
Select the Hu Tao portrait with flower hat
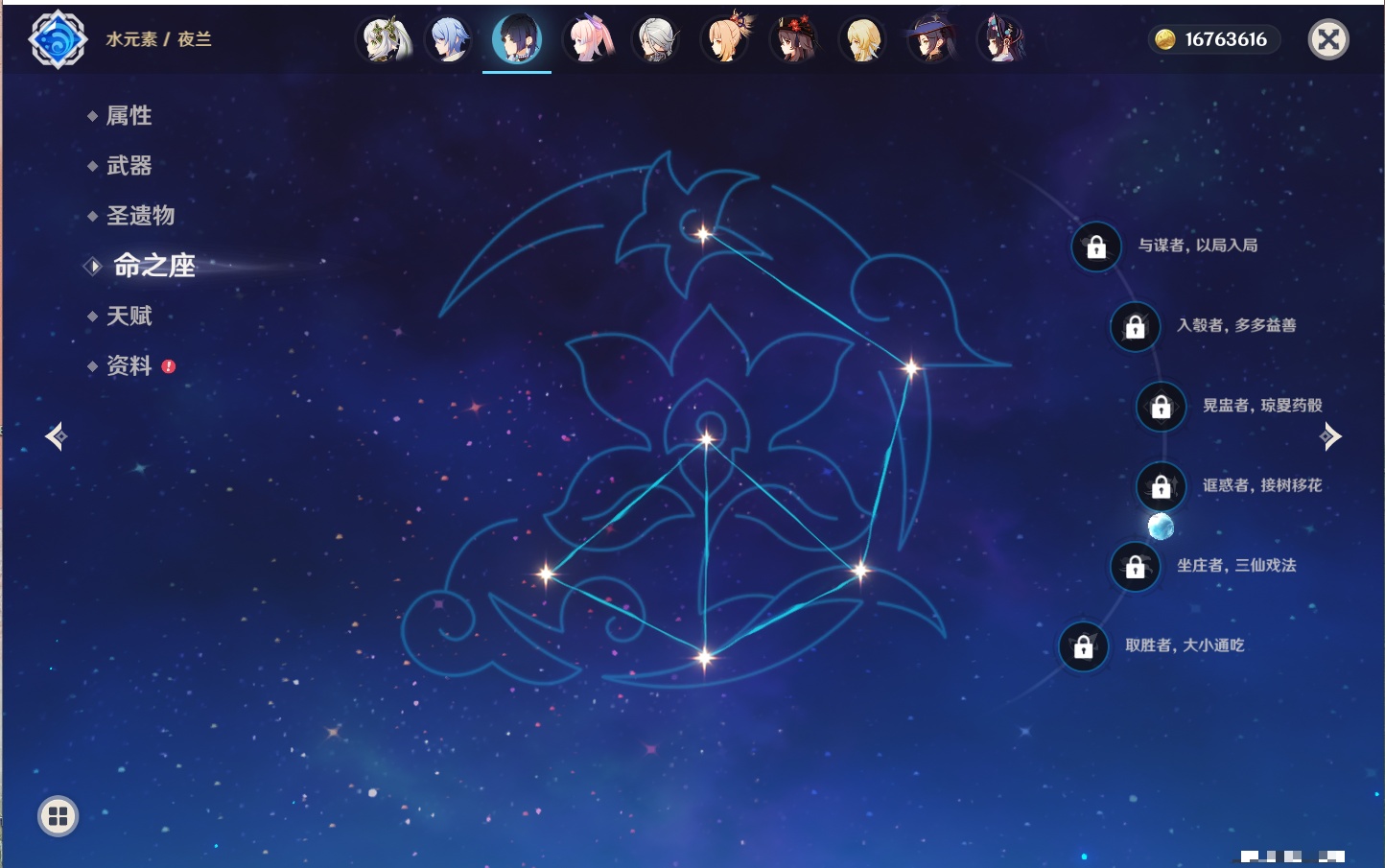click(795, 39)
